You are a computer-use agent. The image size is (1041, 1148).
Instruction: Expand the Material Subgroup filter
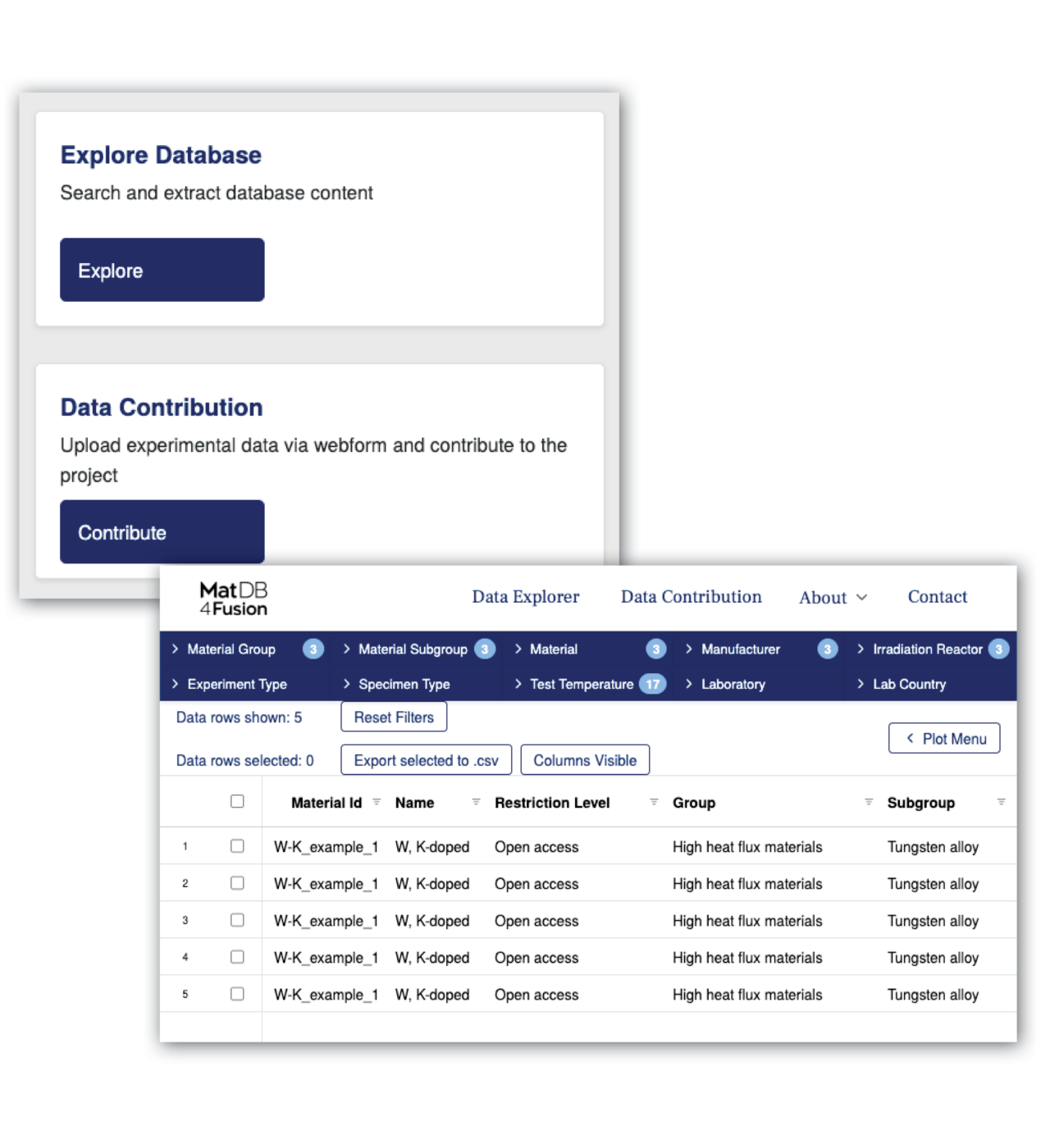[x=412, y=649]
